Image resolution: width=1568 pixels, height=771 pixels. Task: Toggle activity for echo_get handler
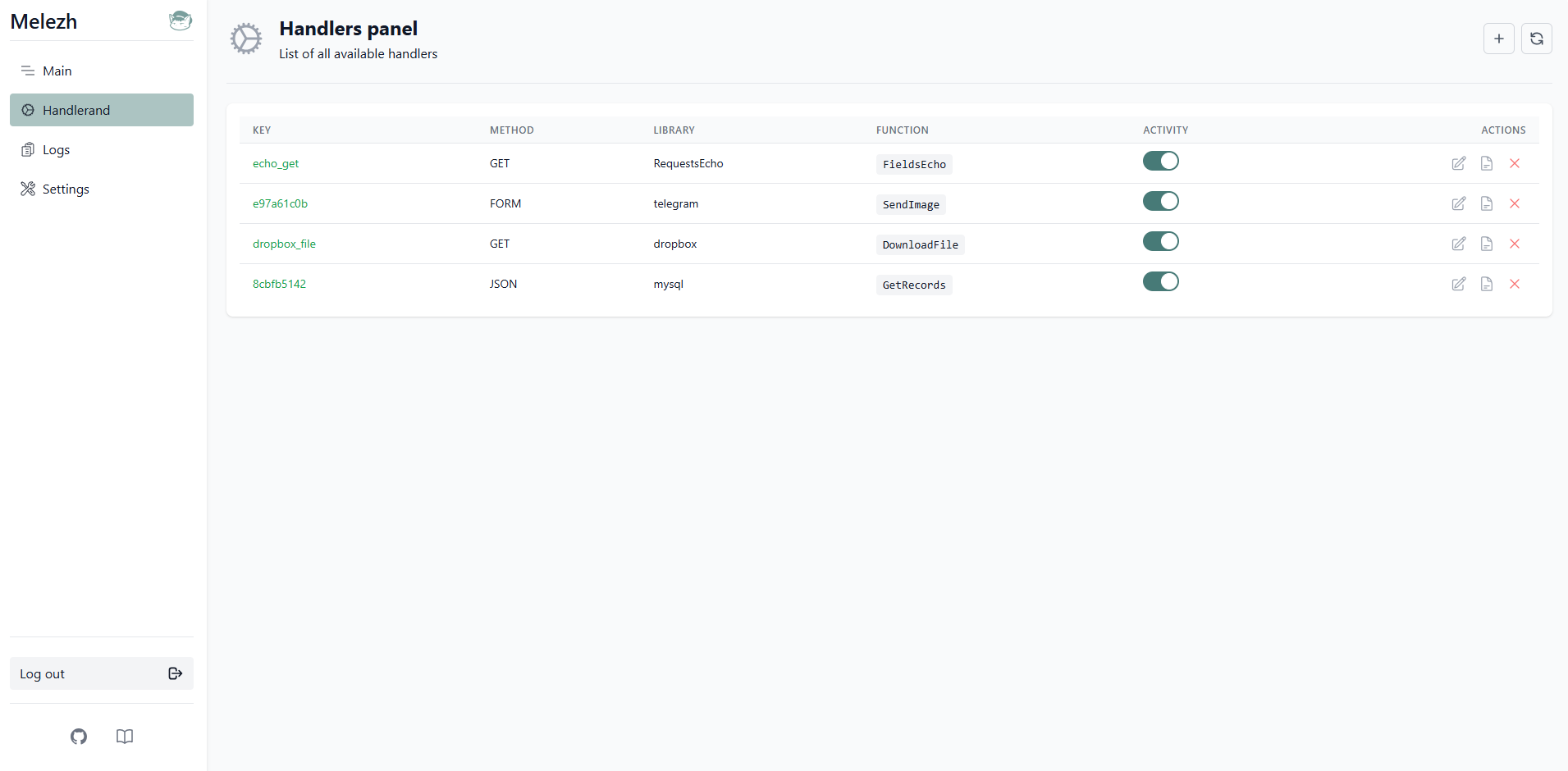click(x=1160, y=161)
